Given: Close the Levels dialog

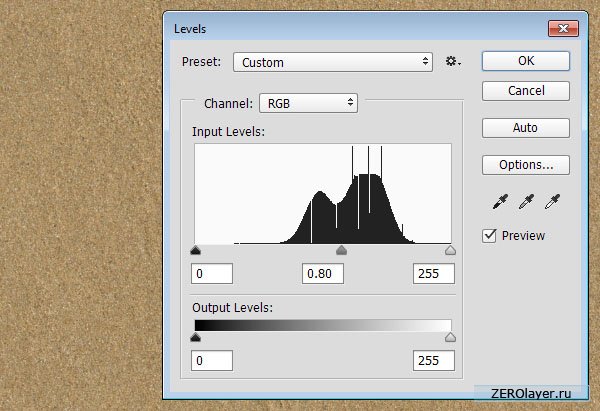Looking at the screenshot, I should coord(563,29).
